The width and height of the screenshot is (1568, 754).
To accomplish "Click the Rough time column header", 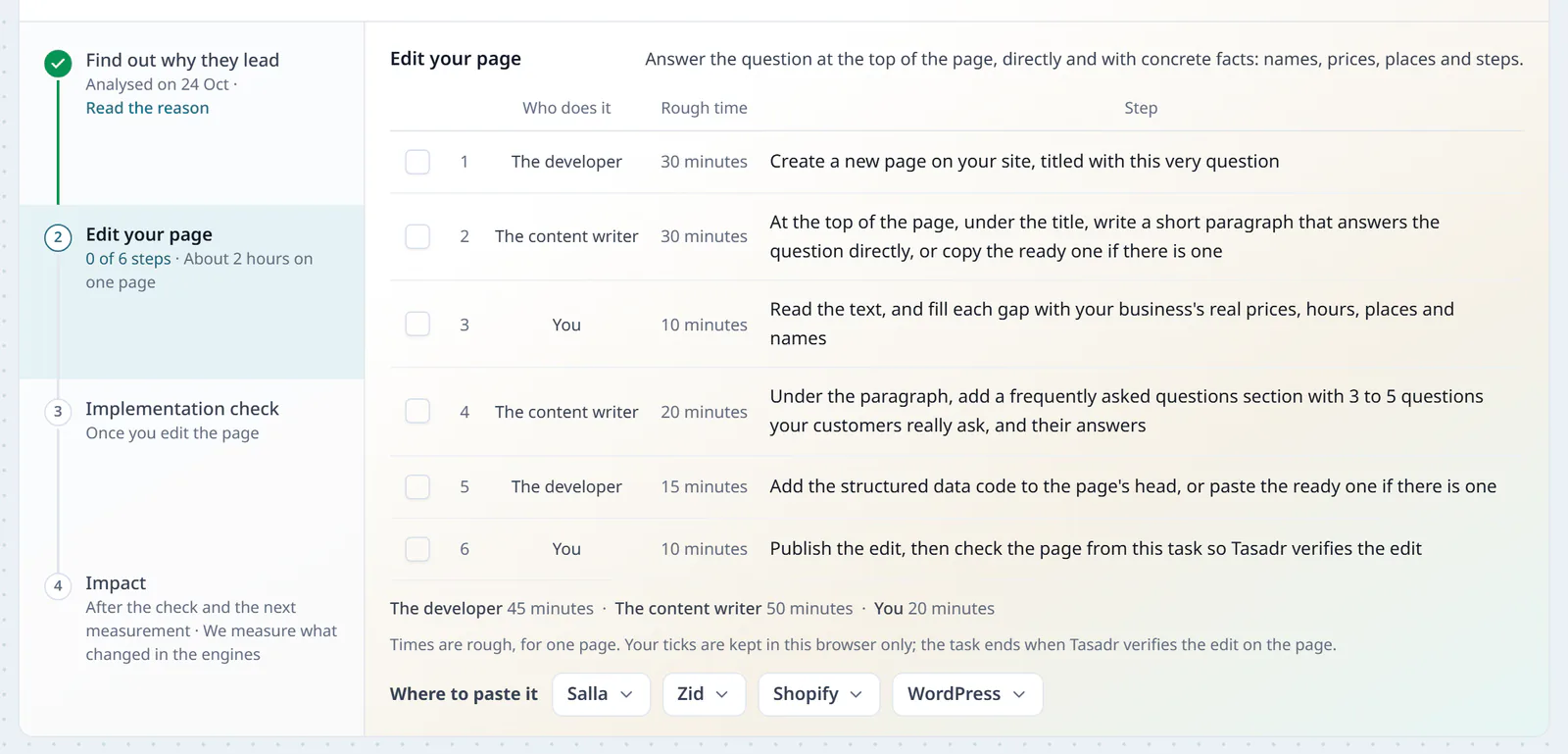I will click(704, 108).
